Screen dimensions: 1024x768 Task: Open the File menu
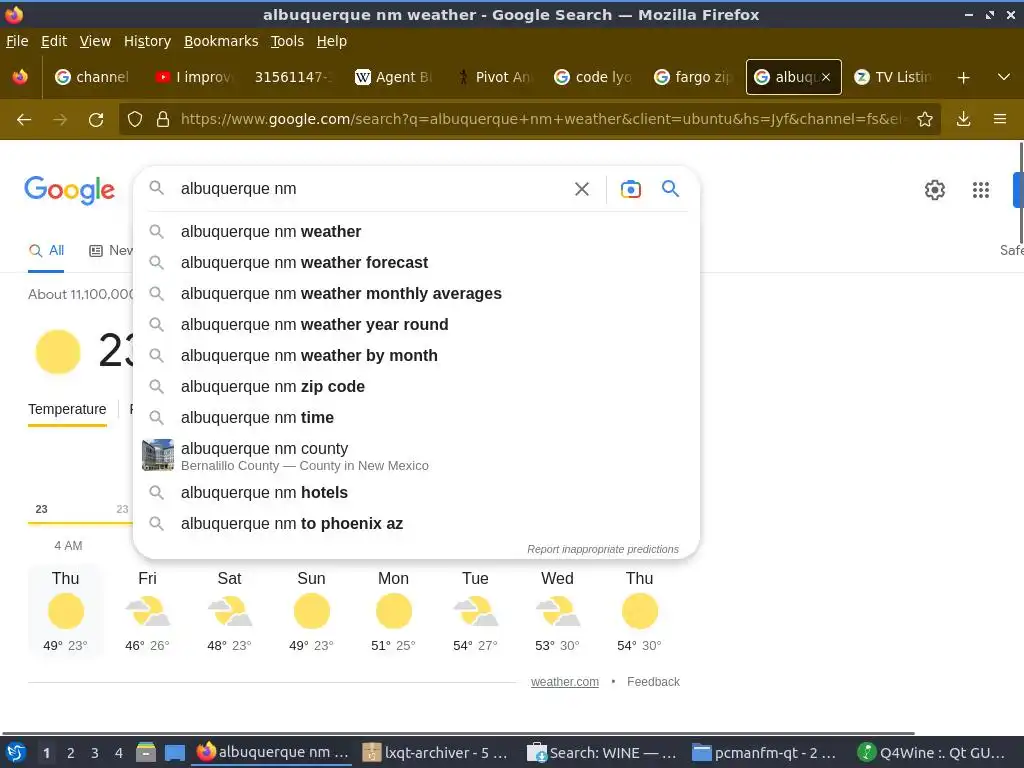click(17, 41)
